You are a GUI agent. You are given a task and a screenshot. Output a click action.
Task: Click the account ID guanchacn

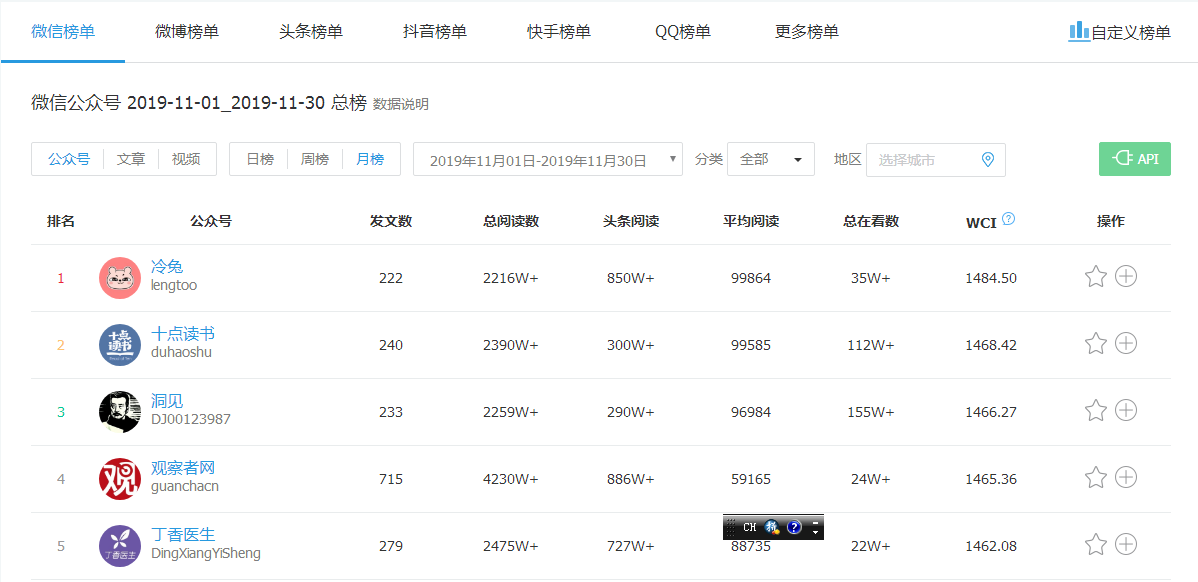(185, 486)
